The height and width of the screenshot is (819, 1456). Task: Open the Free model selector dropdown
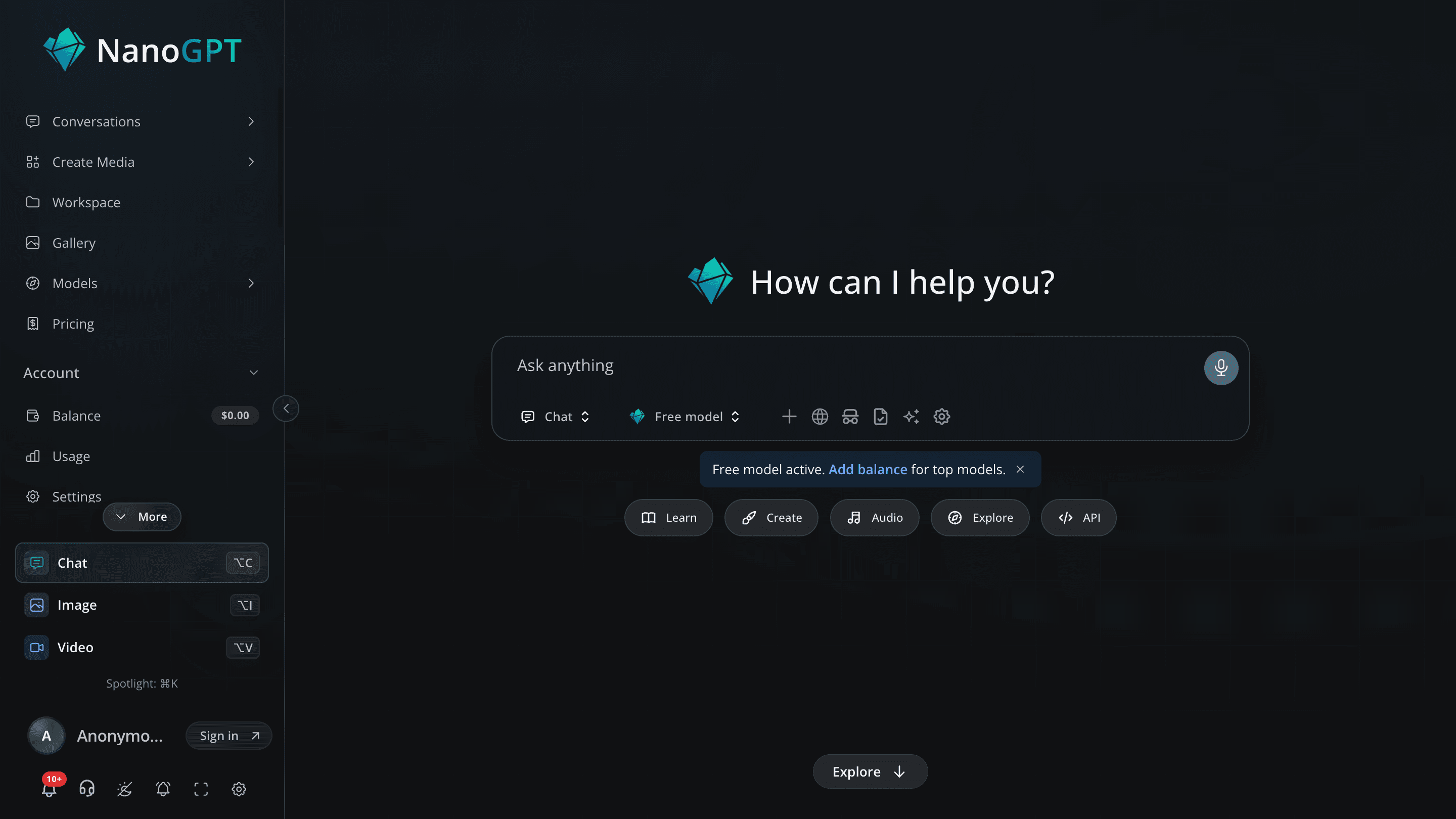click(685, 417)
